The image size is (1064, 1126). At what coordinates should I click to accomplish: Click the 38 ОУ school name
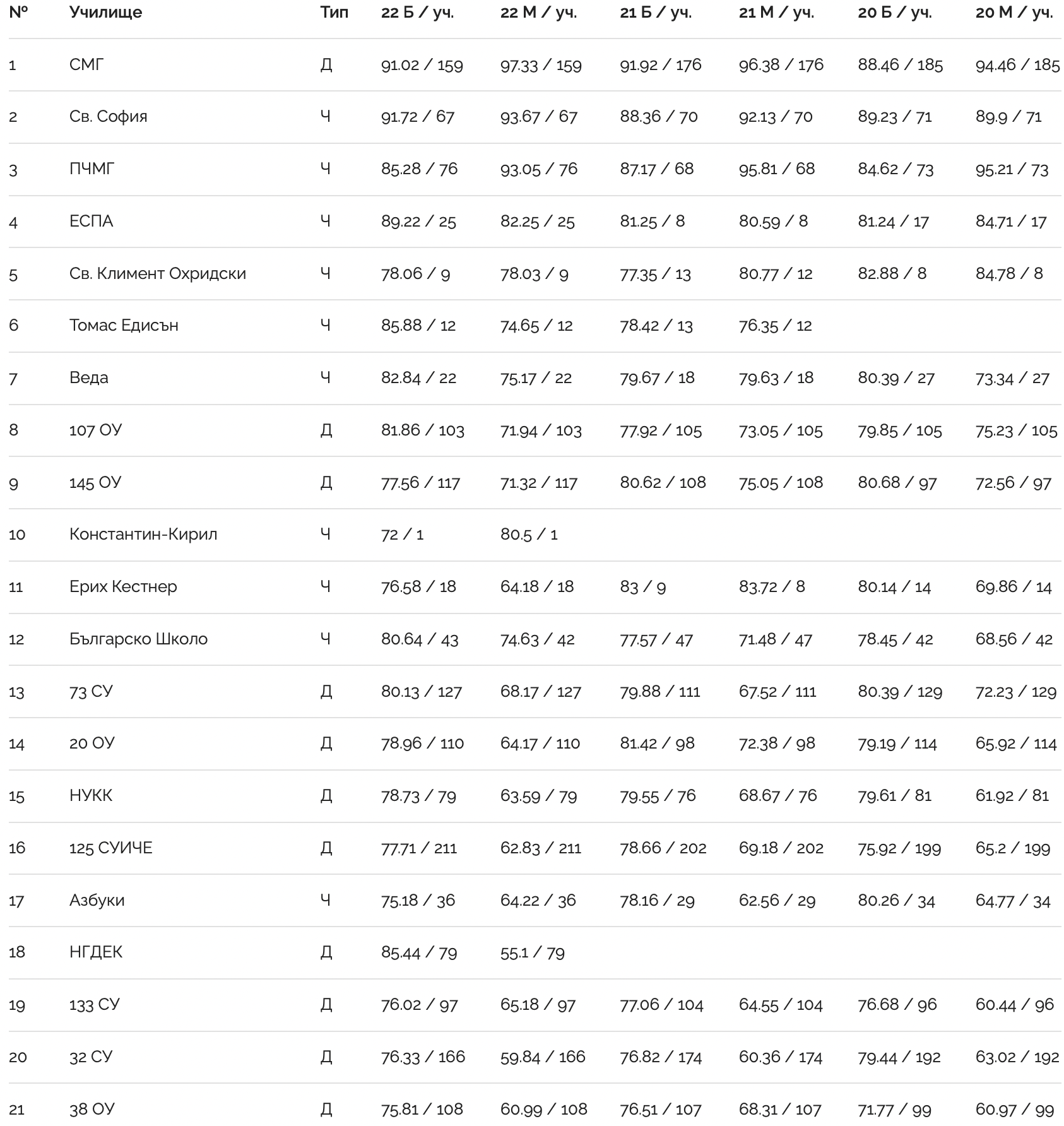[92, 1109]
